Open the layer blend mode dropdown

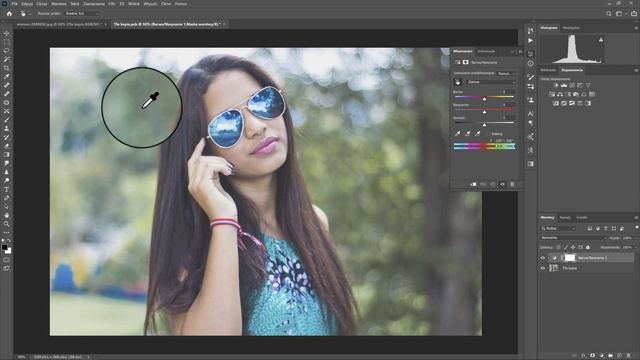point(573,238)
